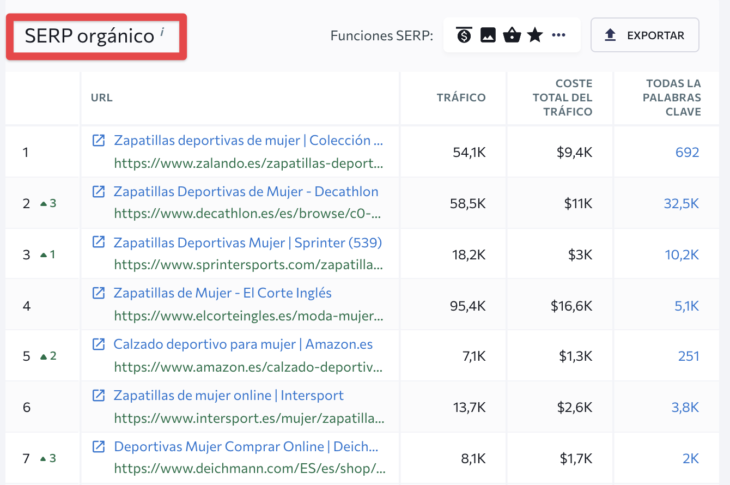Select traffic value 58,5K
This screenshot has width=730, height=485.
point(468,203)
